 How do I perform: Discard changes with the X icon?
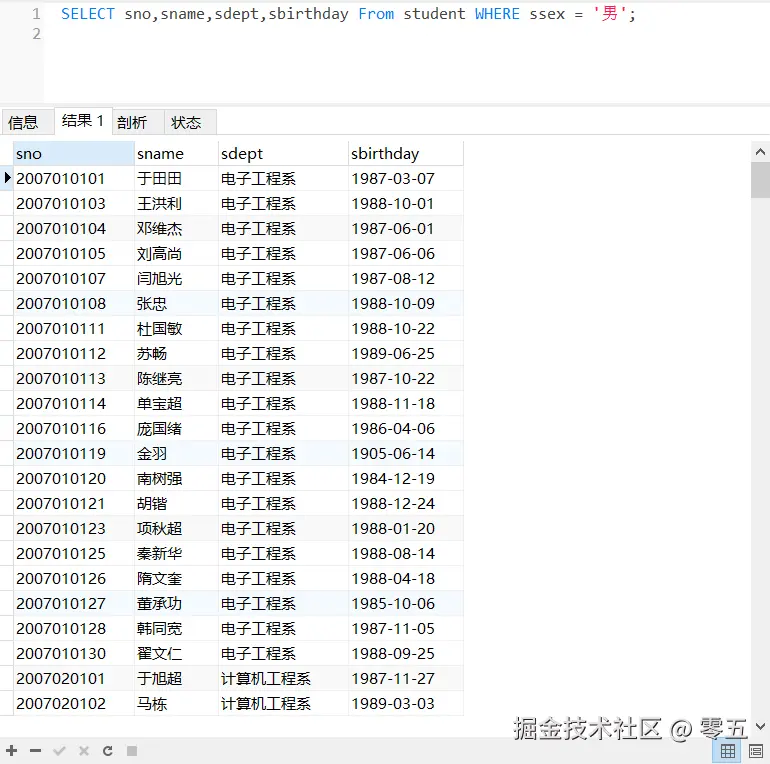[x=83, y=750]
